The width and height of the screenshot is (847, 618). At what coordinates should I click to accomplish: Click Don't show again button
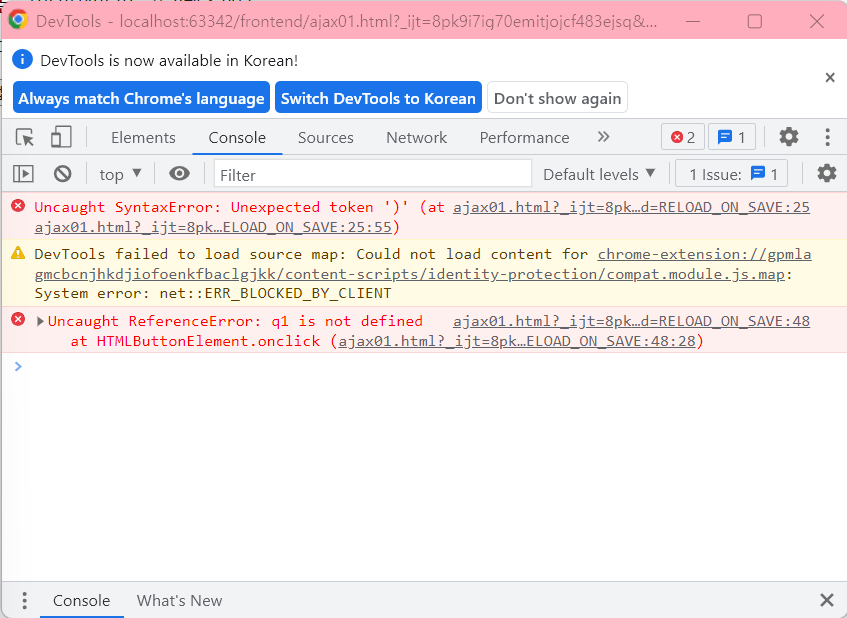pos(557,98)
